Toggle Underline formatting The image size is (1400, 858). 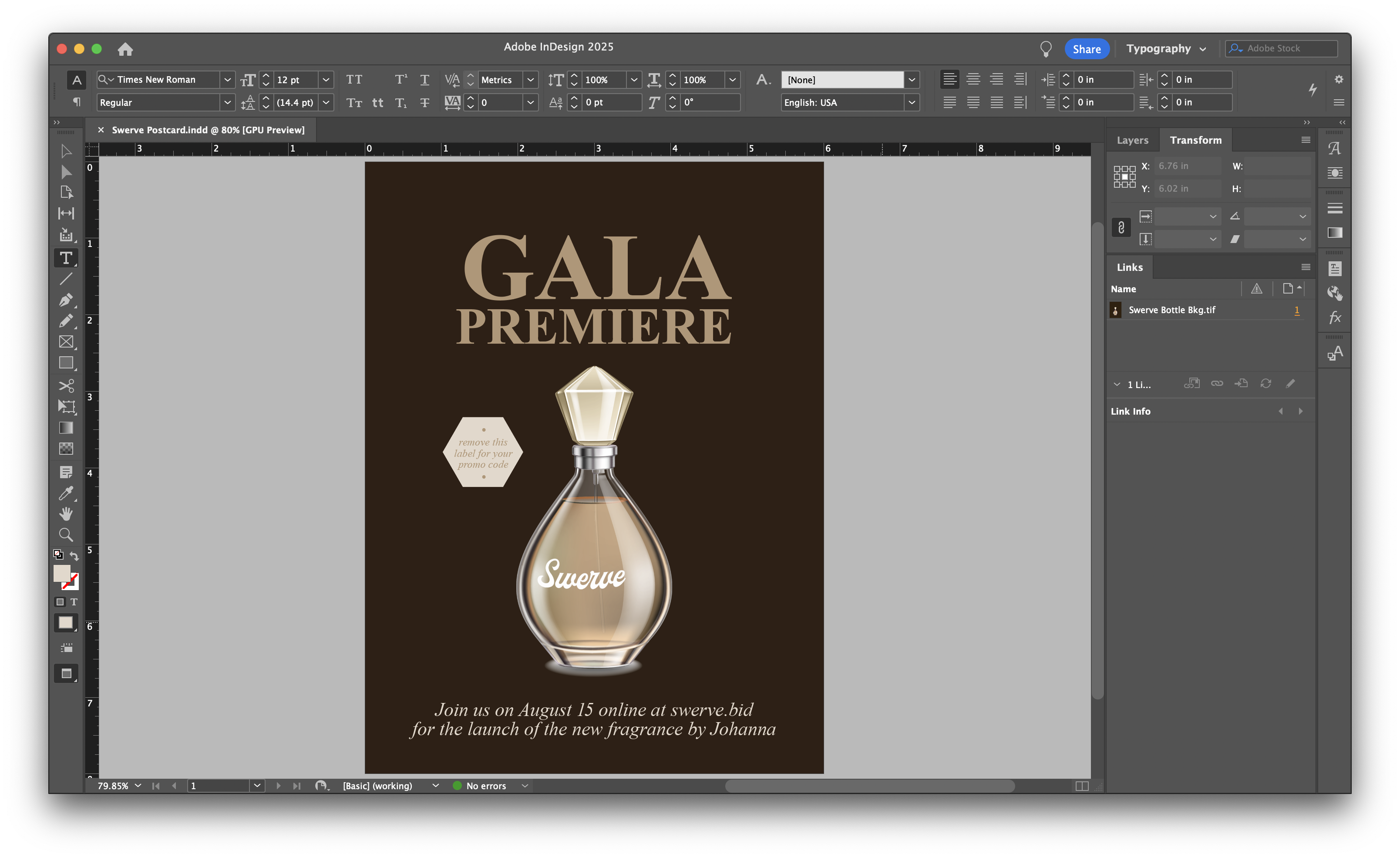(x=424, y=80)
